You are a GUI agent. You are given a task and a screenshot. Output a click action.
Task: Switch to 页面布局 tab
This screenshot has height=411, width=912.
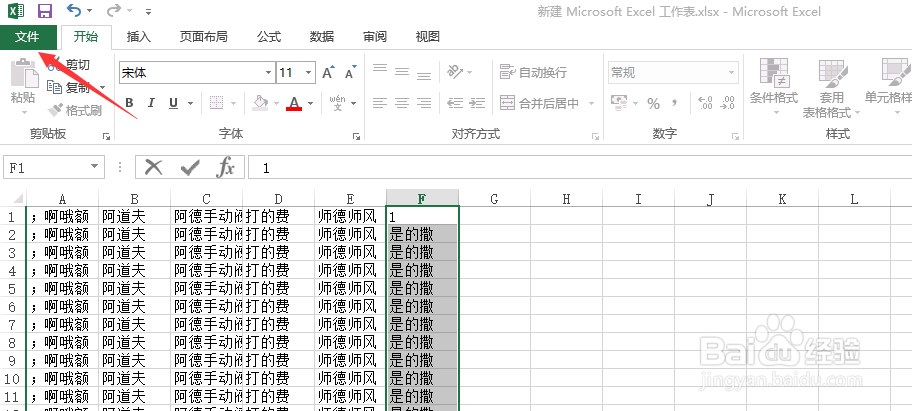coord(203,37)
